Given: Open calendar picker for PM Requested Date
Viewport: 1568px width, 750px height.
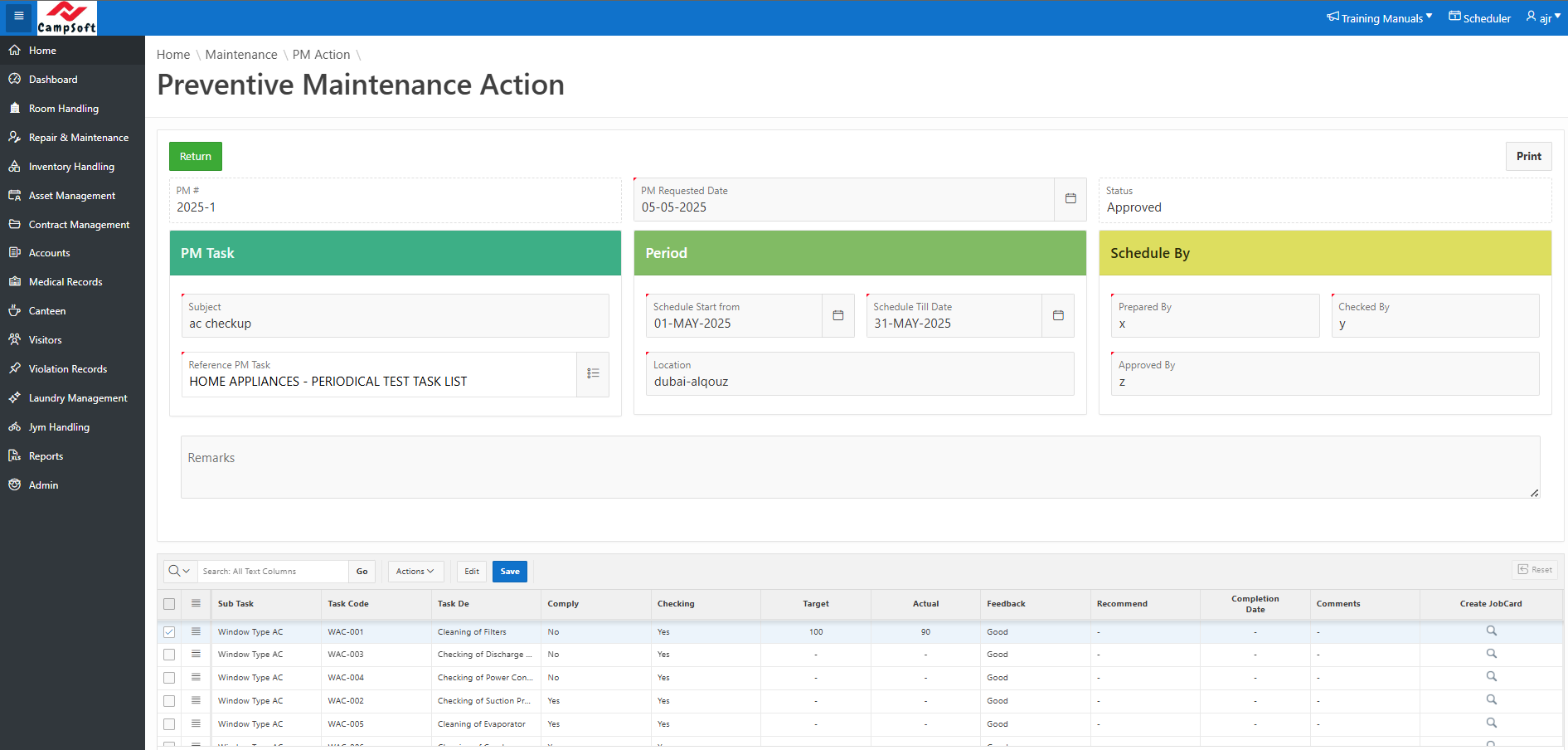Looking at the screenshot, I should [x=1070, y=199].
